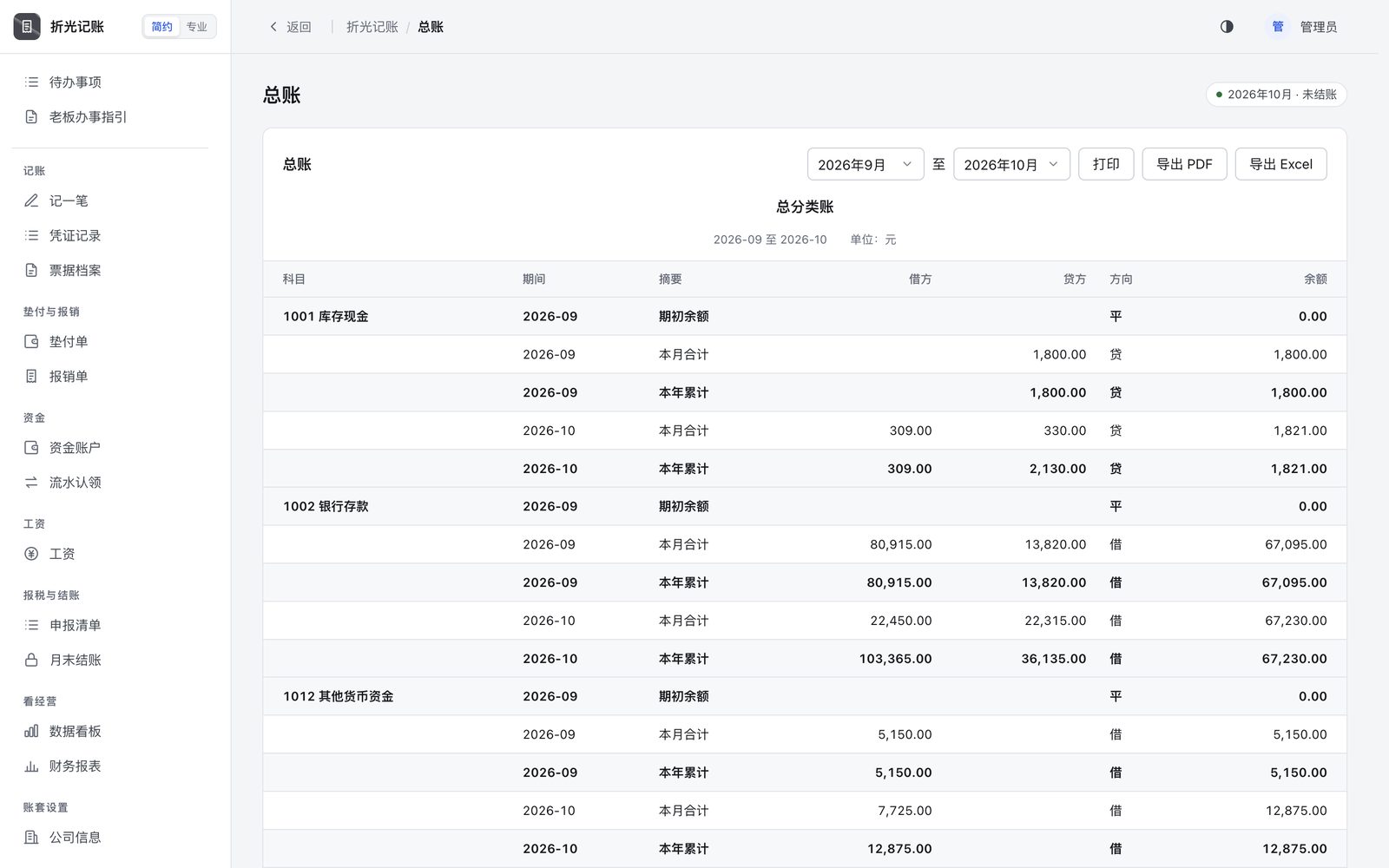Click the 记一笔 pencil icon
1389x868 pixels.
[31, 201]
